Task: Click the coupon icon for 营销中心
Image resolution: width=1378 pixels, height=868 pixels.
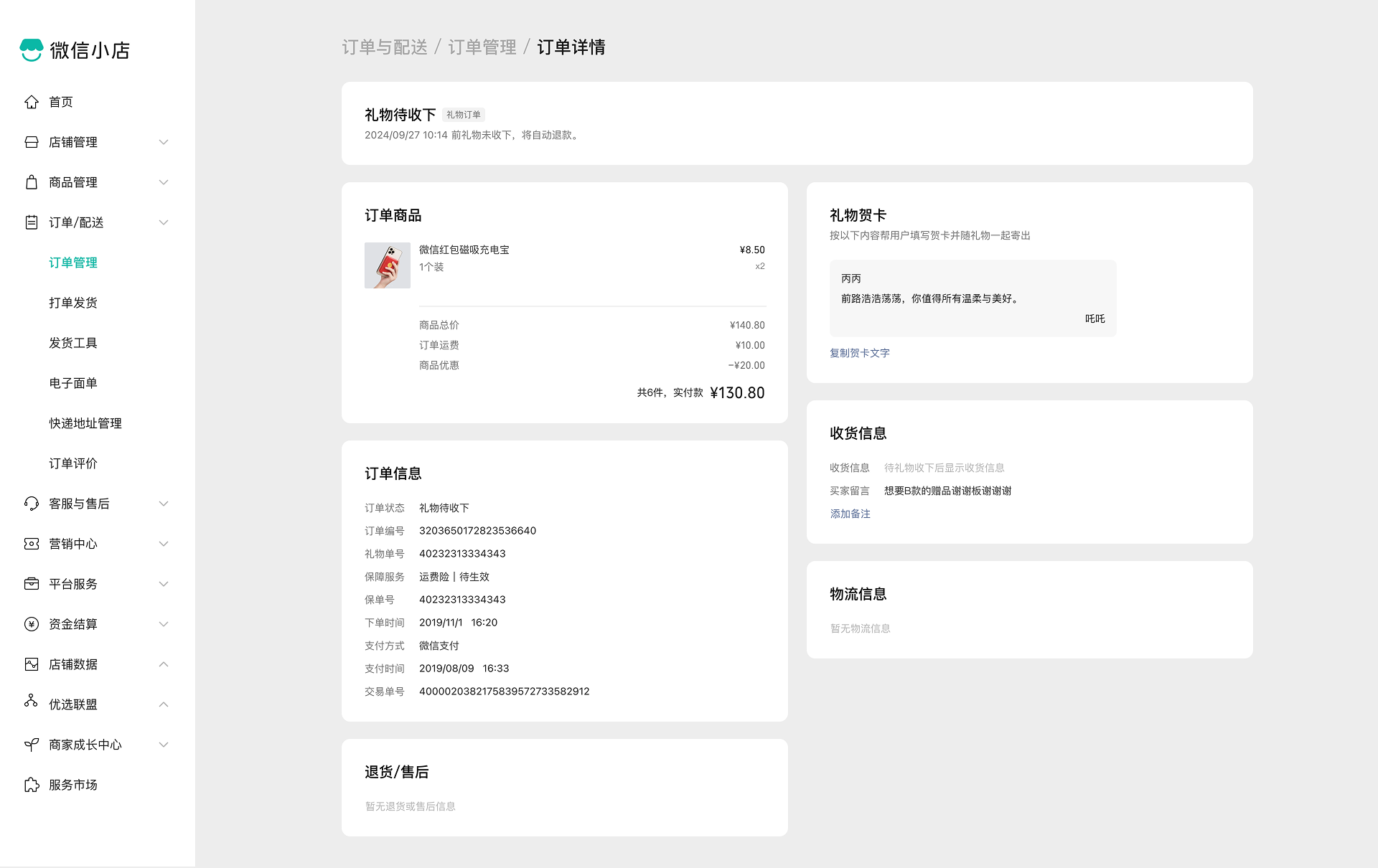Action: tap(32, 544)
